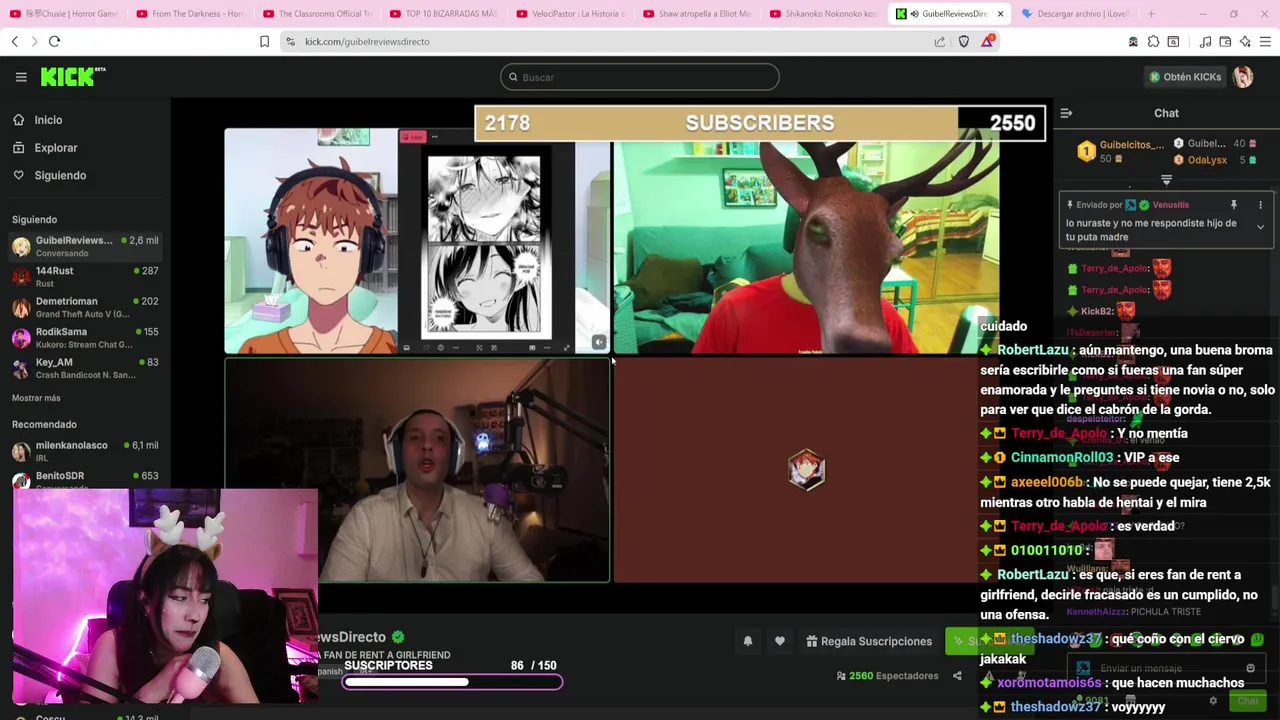The height and width of the screenshot is (720, 1280).
Task: Open the RodikSama followed channel
Action: [x=85, y=337]
